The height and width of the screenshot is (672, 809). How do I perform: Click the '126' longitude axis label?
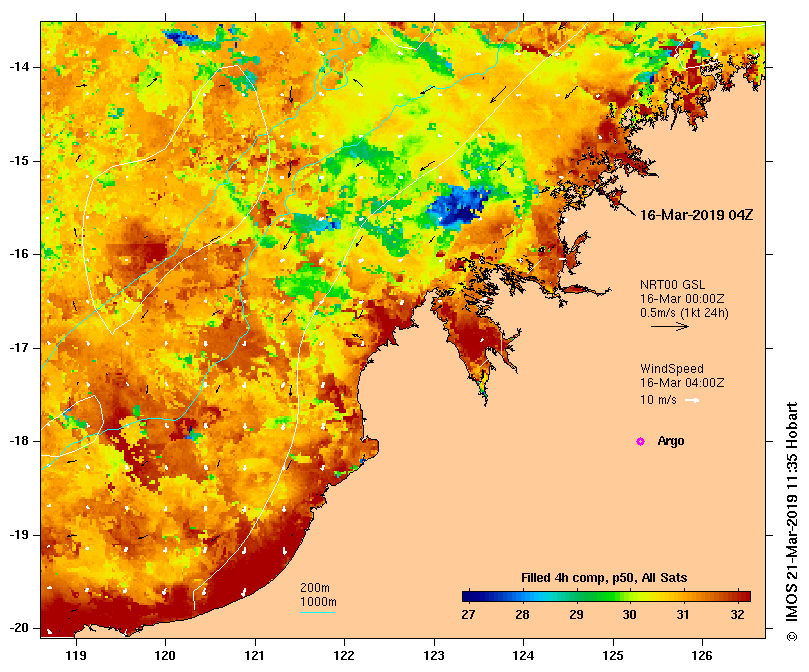(x=702, y=656)
